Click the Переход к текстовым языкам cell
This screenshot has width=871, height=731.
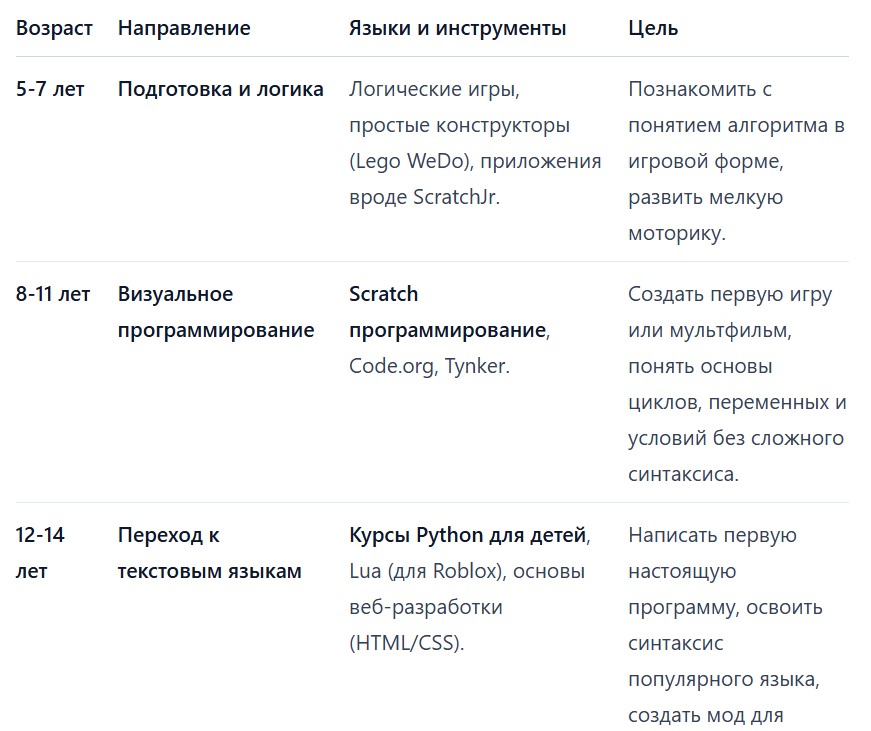coord(209,553)
